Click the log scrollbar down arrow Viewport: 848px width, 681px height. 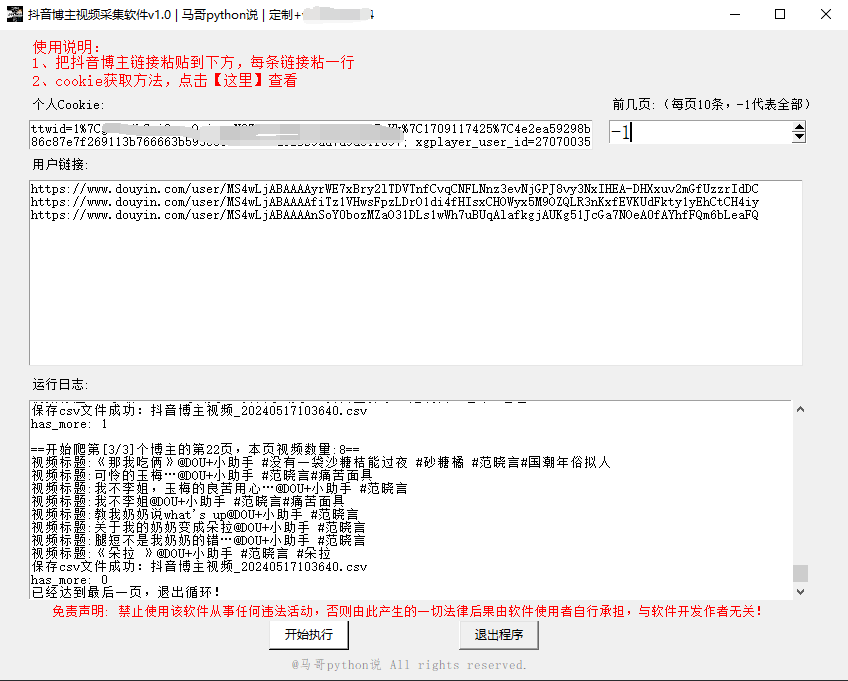point(799,592)
